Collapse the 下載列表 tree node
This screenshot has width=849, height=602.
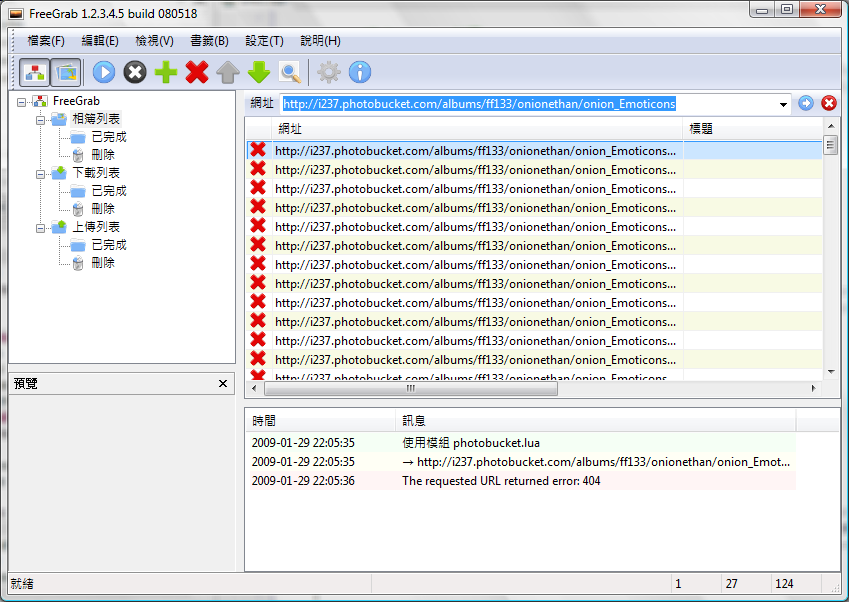tap(41, 173)
